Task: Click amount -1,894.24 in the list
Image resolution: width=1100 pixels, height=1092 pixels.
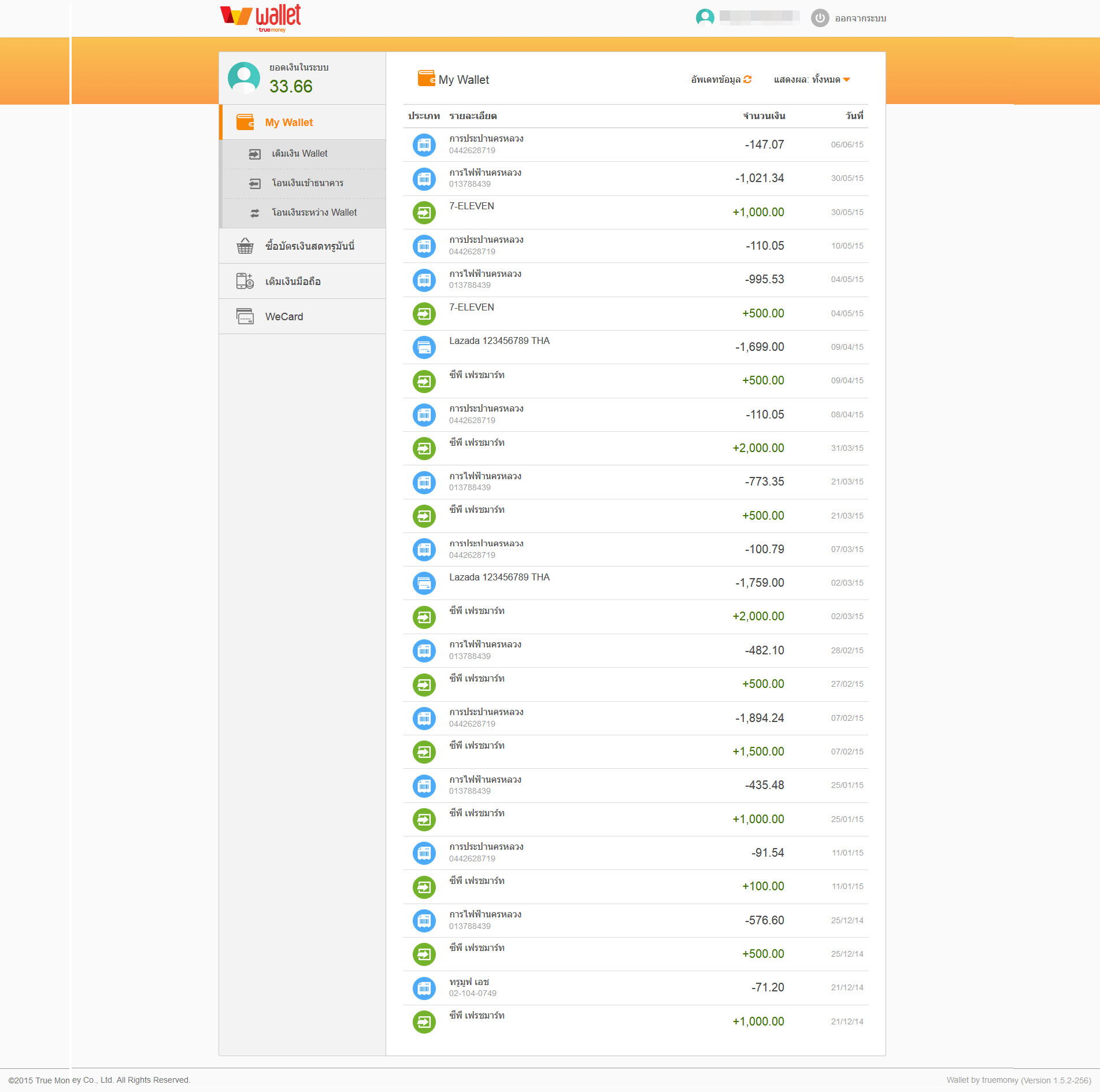Action: click(759, 718)
